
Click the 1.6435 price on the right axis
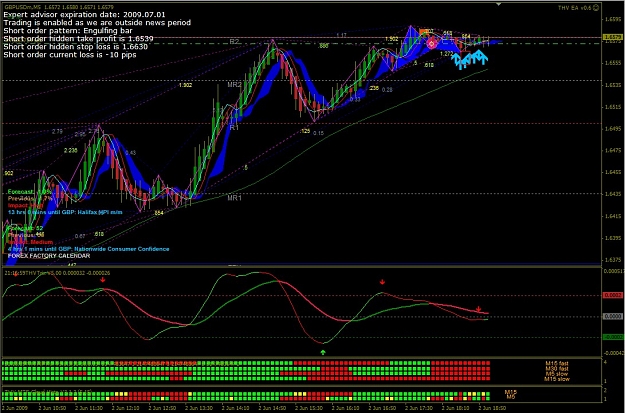click(613, 194)
